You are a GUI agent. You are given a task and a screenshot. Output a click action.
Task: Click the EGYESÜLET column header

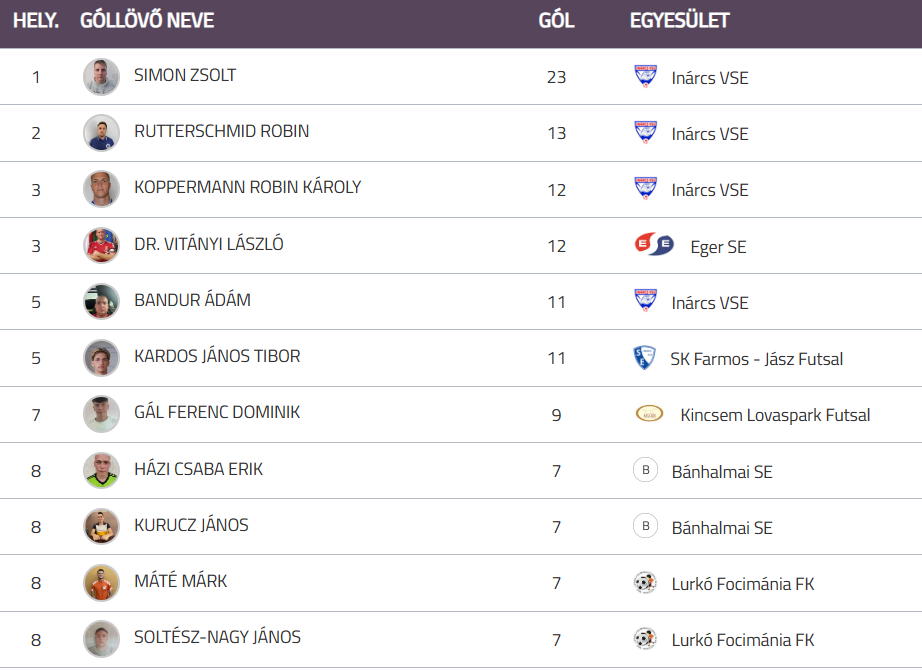click(679, 21)
